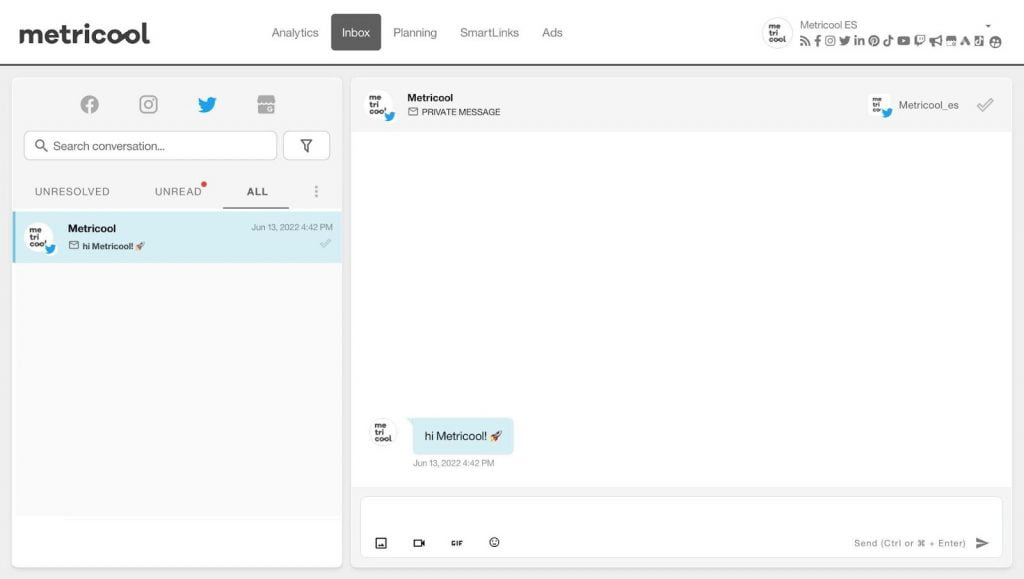This screenshot has width=1024, height=579.
Task: Click the Google Business icon in header
Action: click(x=951, y=41)
